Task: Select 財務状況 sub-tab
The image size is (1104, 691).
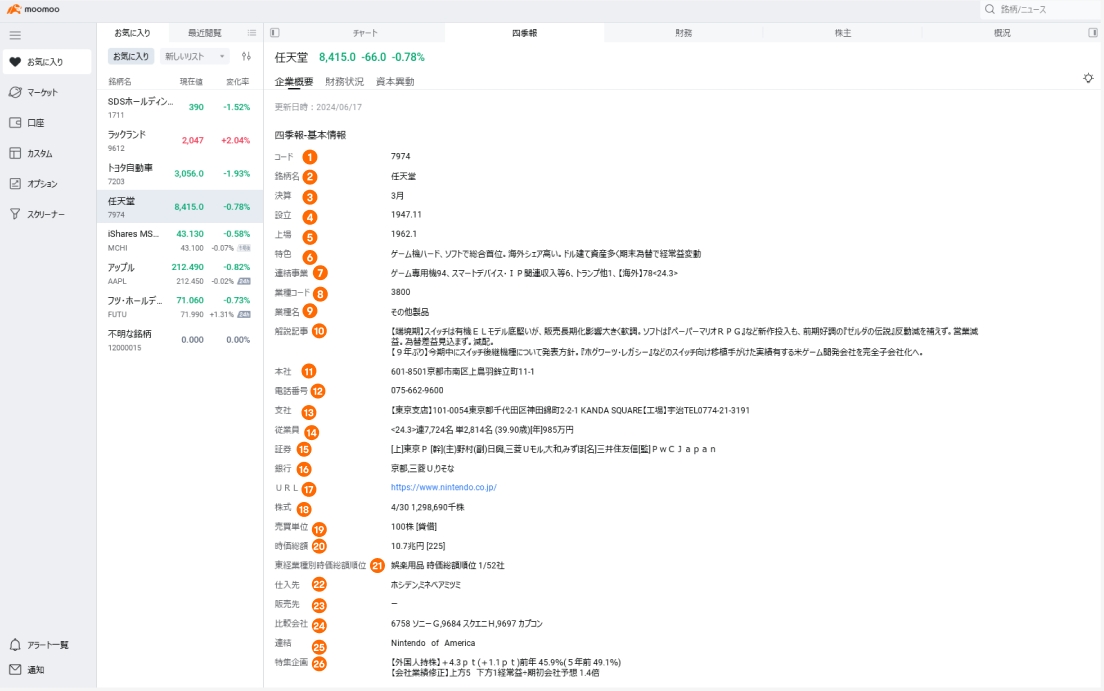Action: pyautogui.click(x=344, y=82)
